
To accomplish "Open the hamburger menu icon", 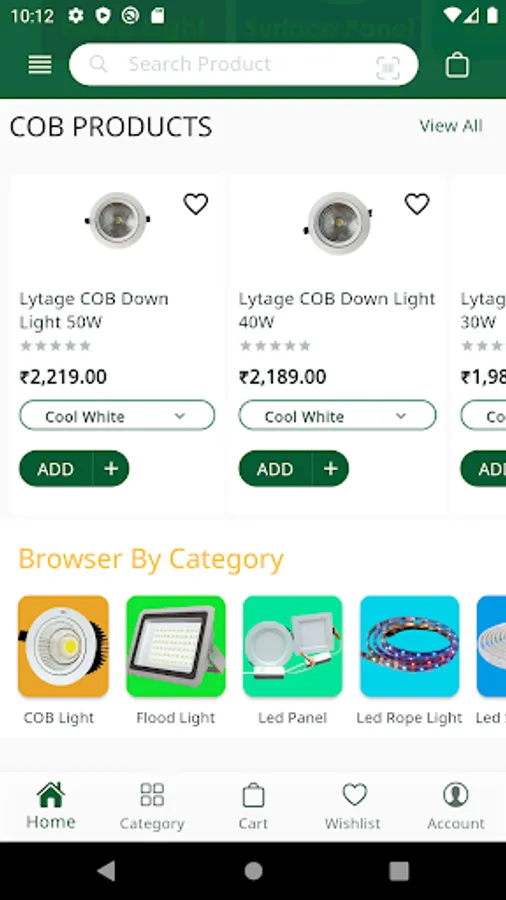I will [x=40, y=64].
